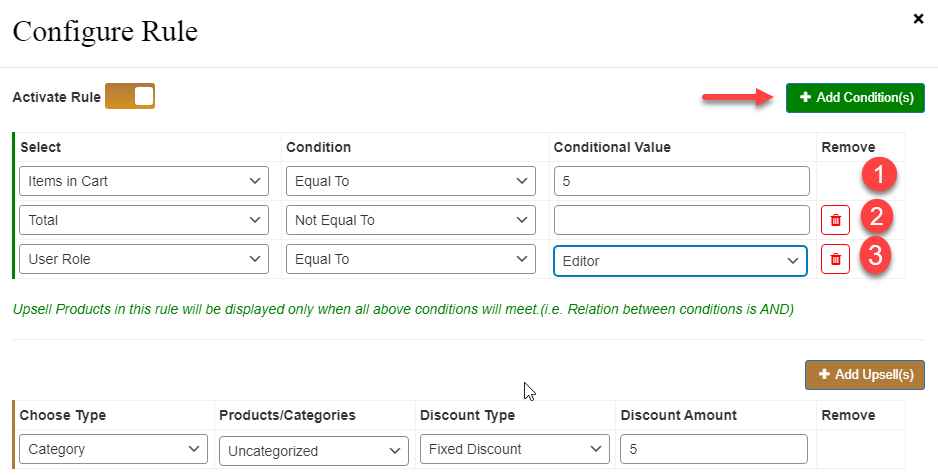Click the empty Total conditional value field

pyautogui.click(x=681, y=220)
